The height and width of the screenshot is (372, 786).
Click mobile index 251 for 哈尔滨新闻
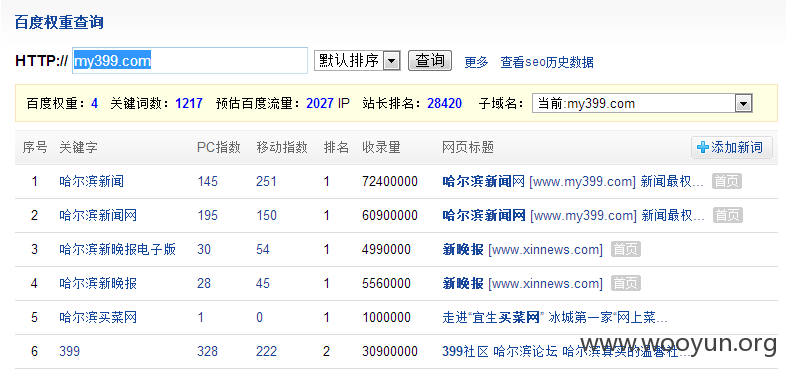(266, 181)
